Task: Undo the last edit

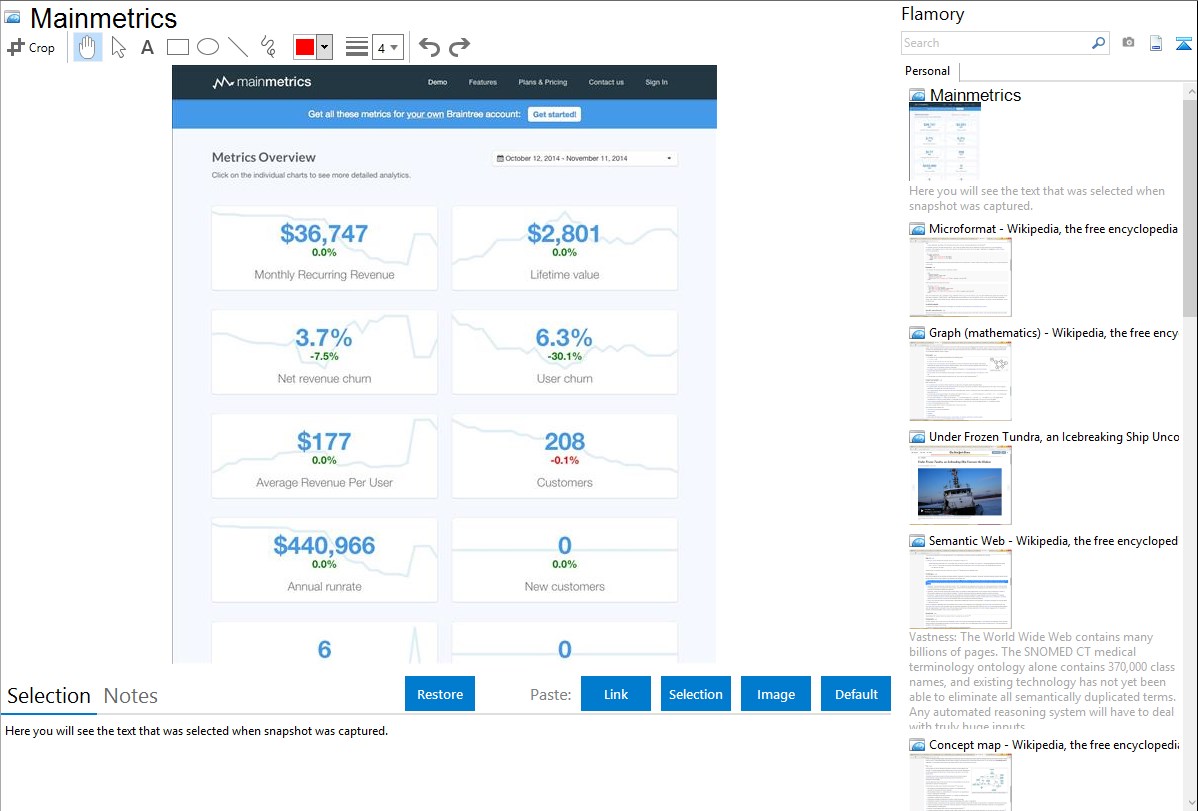Action: [429, 47]
